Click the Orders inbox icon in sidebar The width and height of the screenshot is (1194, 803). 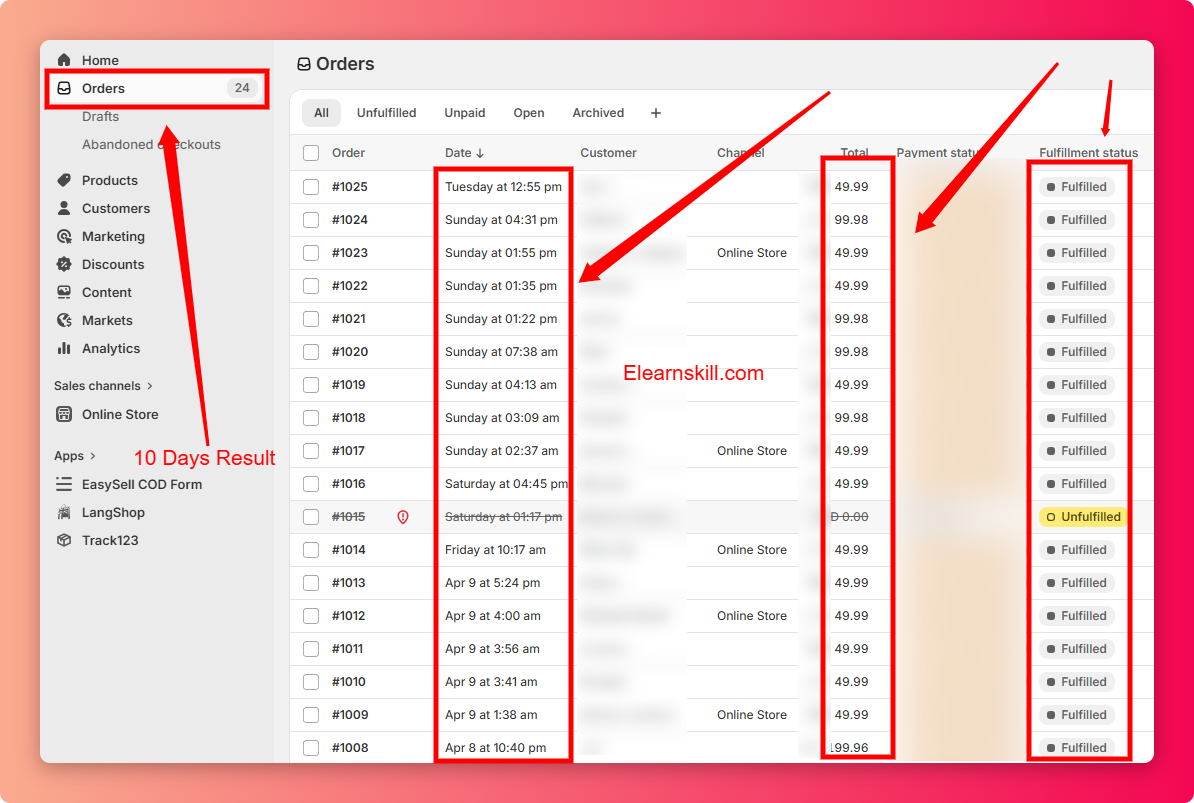64,88
